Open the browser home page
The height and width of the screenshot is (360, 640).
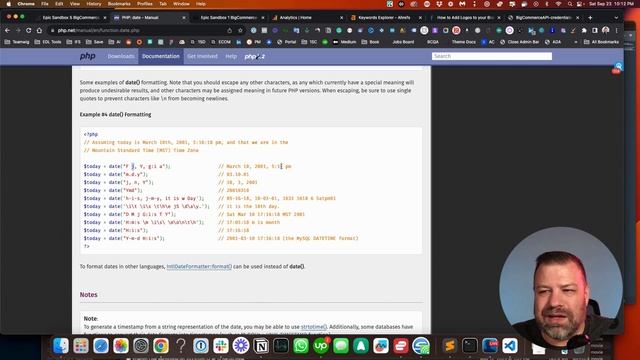(x=39, y=30)
